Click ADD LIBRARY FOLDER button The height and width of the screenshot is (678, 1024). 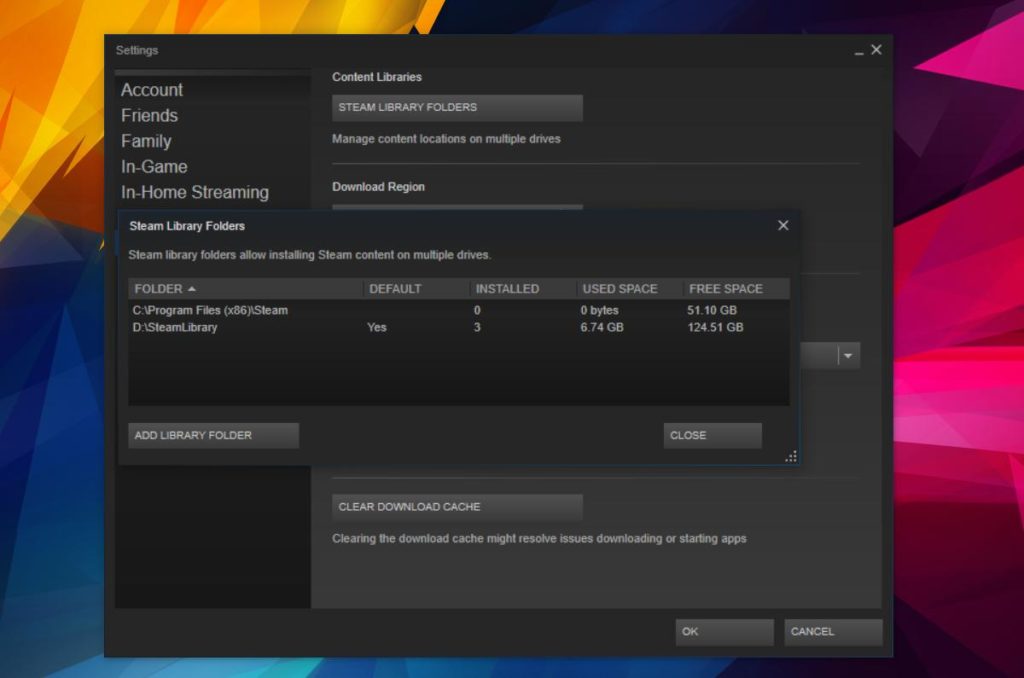coord(214,436)
